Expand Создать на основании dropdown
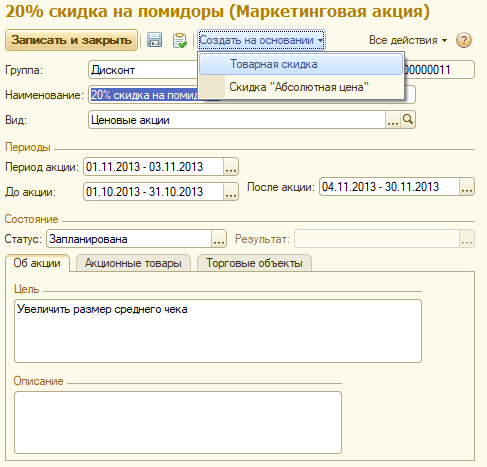Image resolution: width=487 pixels, height=467 pixels. point(261,40)
